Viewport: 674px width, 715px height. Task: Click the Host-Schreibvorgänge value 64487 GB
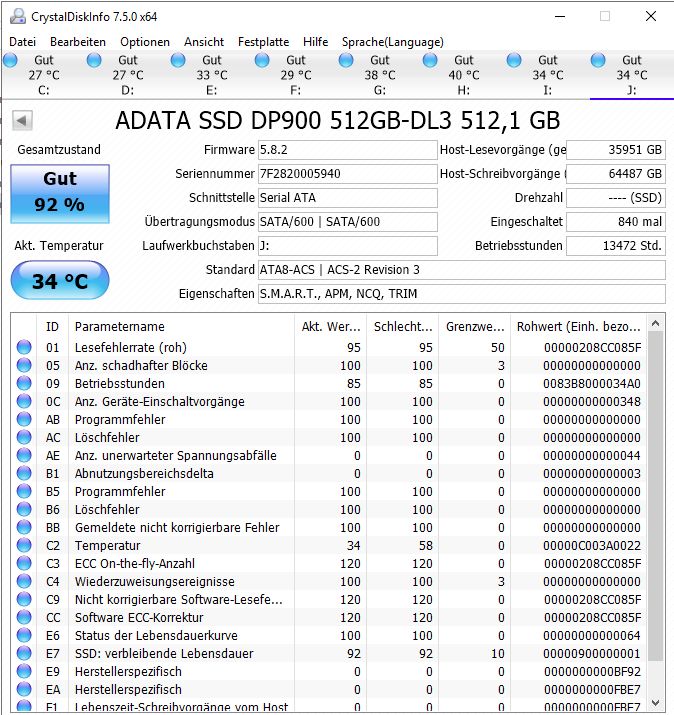click(616, 174)
